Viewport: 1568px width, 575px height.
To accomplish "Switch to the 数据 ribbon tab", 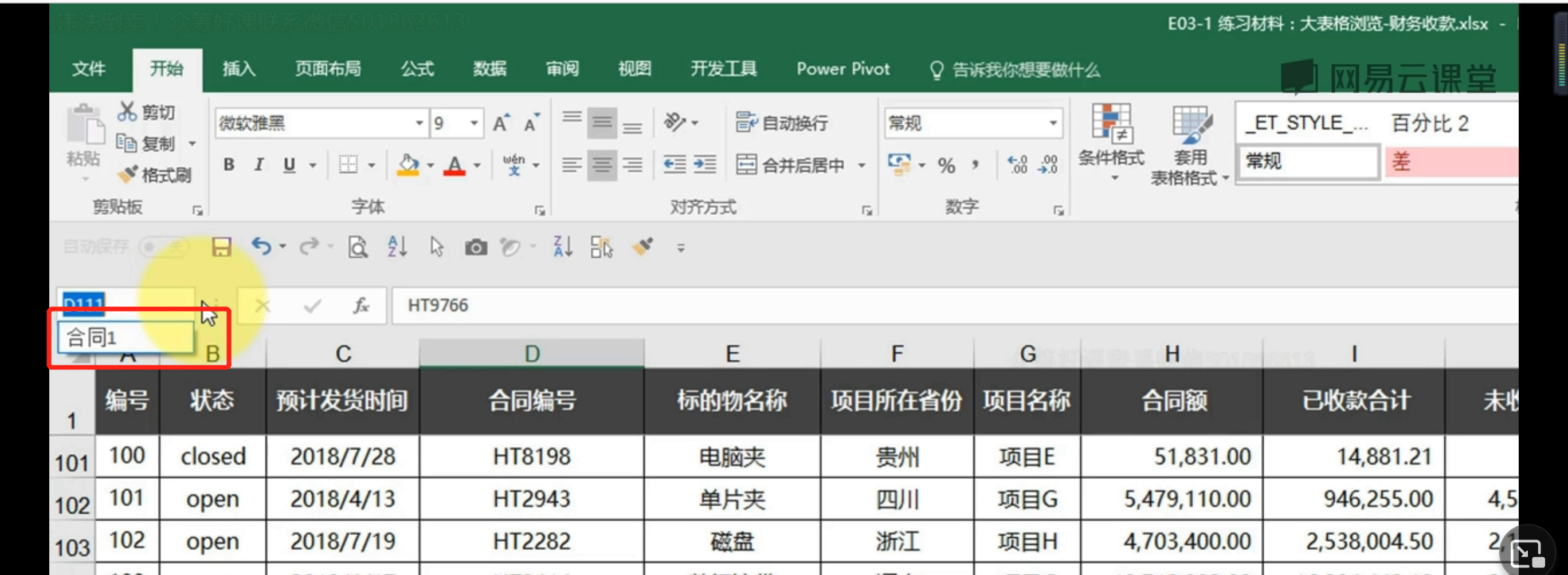I will (489, 69).
